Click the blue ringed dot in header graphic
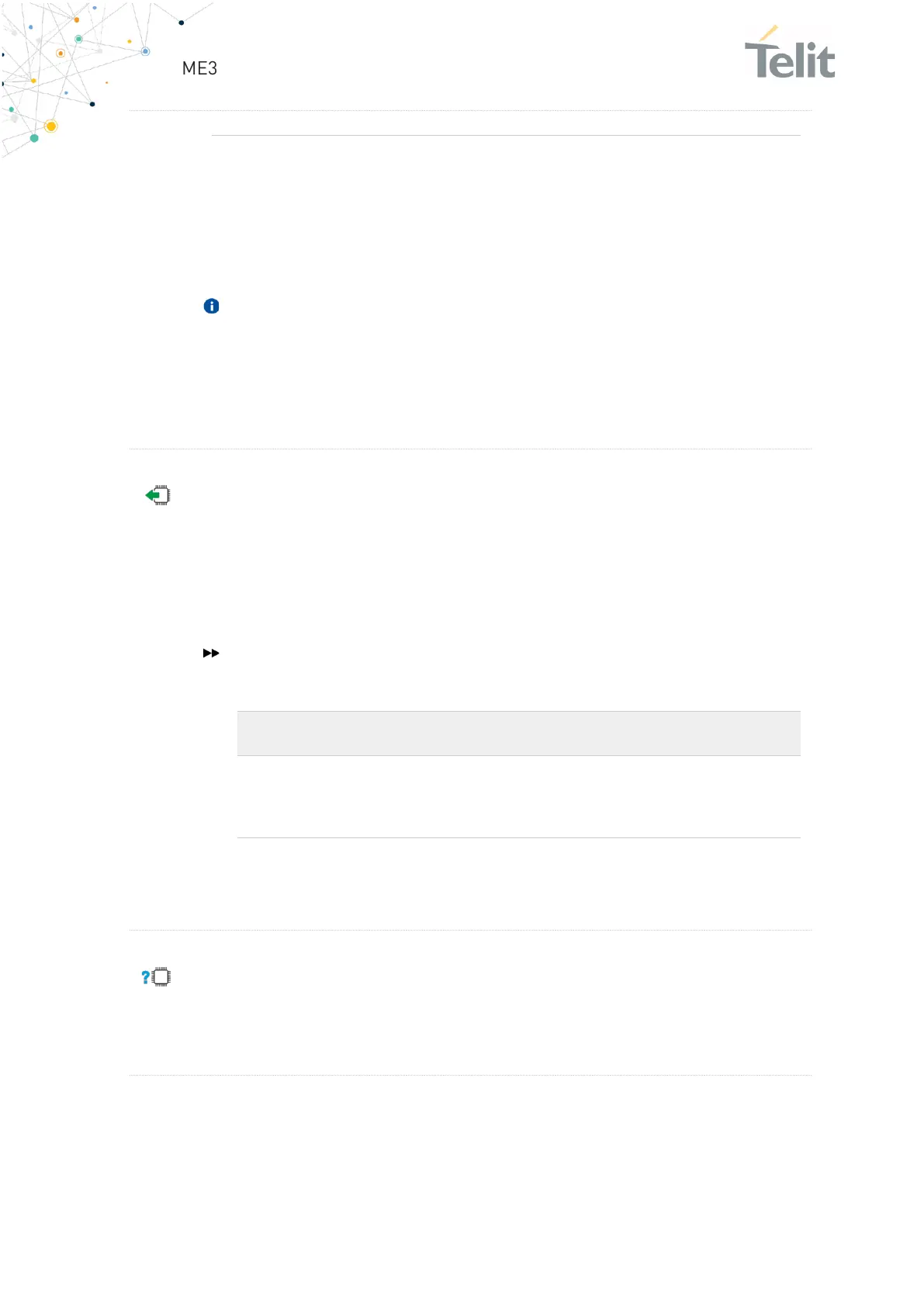924x1307 pixels. click(x=145, y=52)
